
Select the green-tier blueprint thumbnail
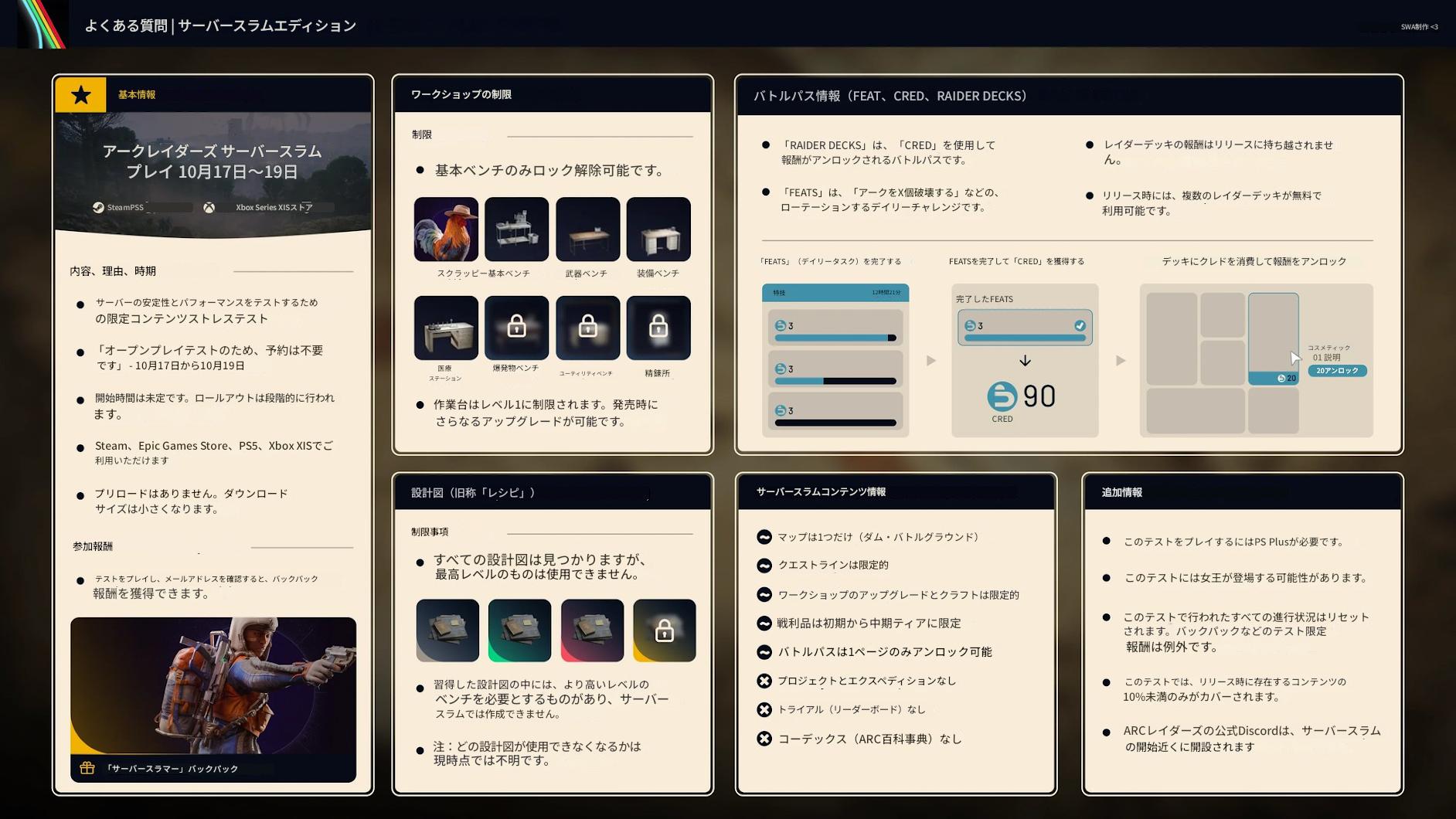click(x=520, y=630)
